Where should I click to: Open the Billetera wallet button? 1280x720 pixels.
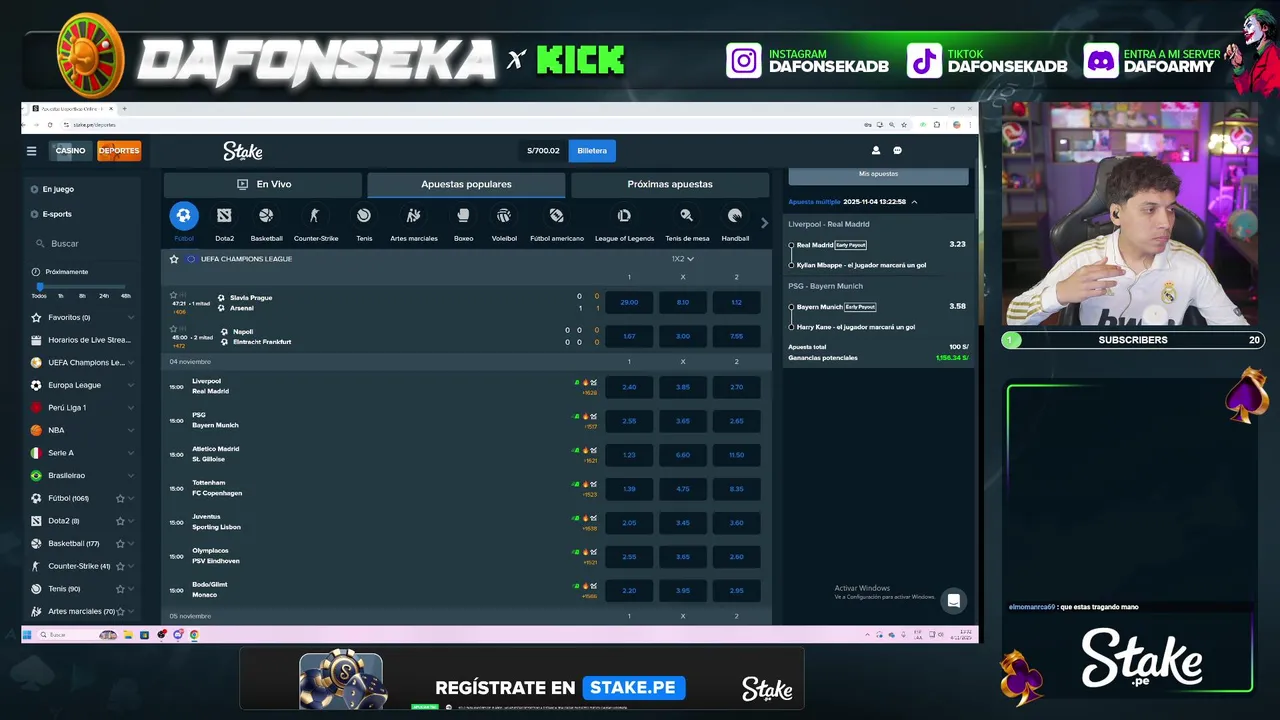pos(592,151)
